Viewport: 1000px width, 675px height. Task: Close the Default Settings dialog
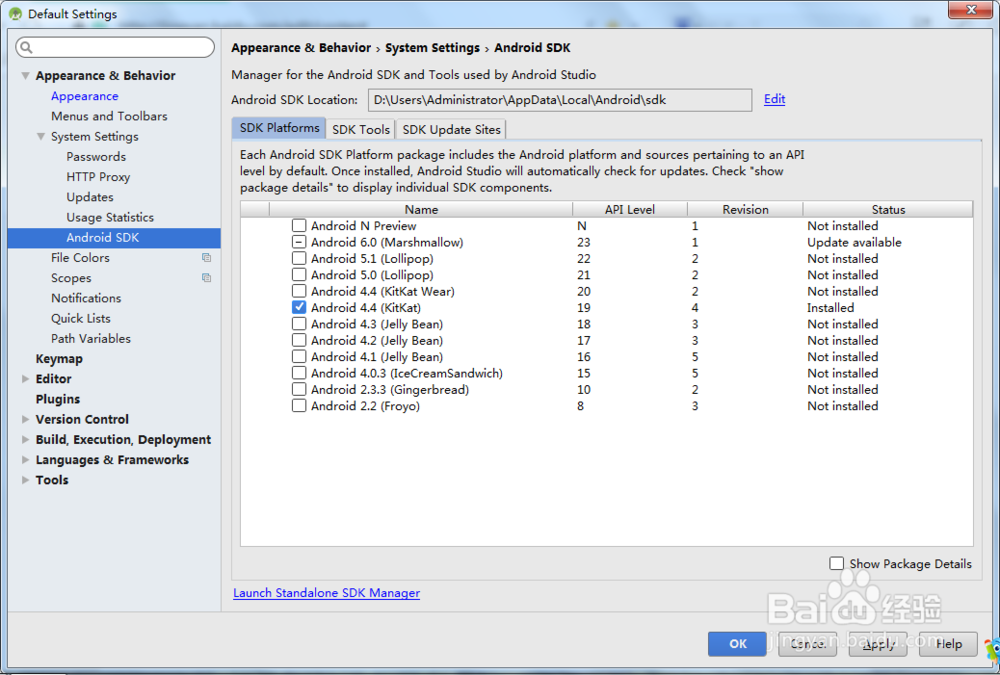coord(970,10)
